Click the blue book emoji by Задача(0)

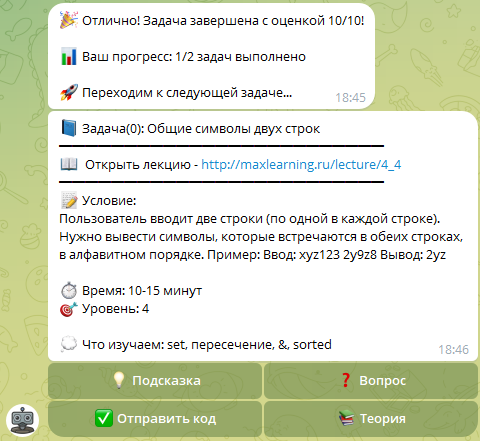tap(69, 128)
